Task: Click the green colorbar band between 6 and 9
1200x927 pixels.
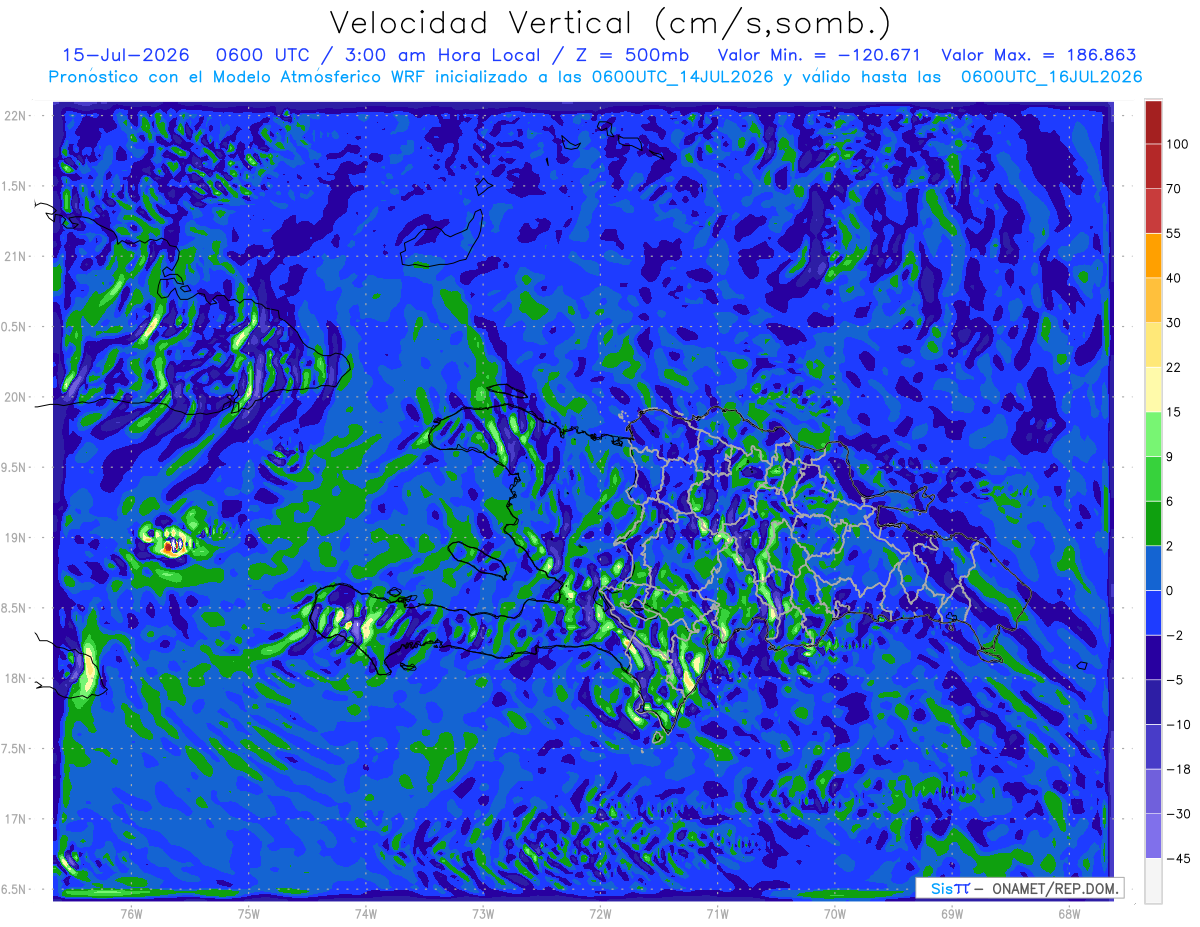Action: click(1153, 478)
